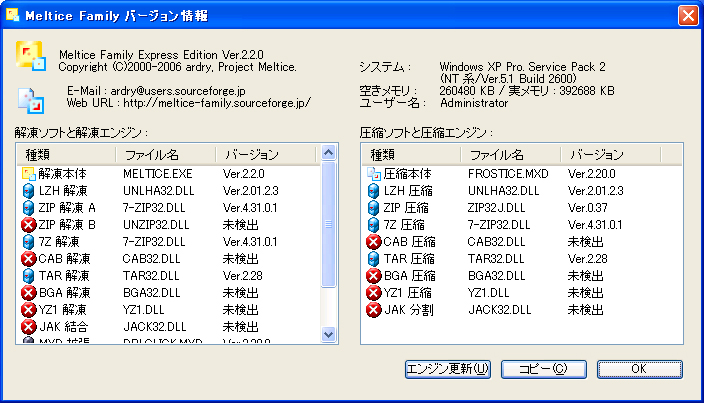704x403 pixels.
Task: Select CAB32.DLL in the extraction list
Action: [x=151, y=259]
